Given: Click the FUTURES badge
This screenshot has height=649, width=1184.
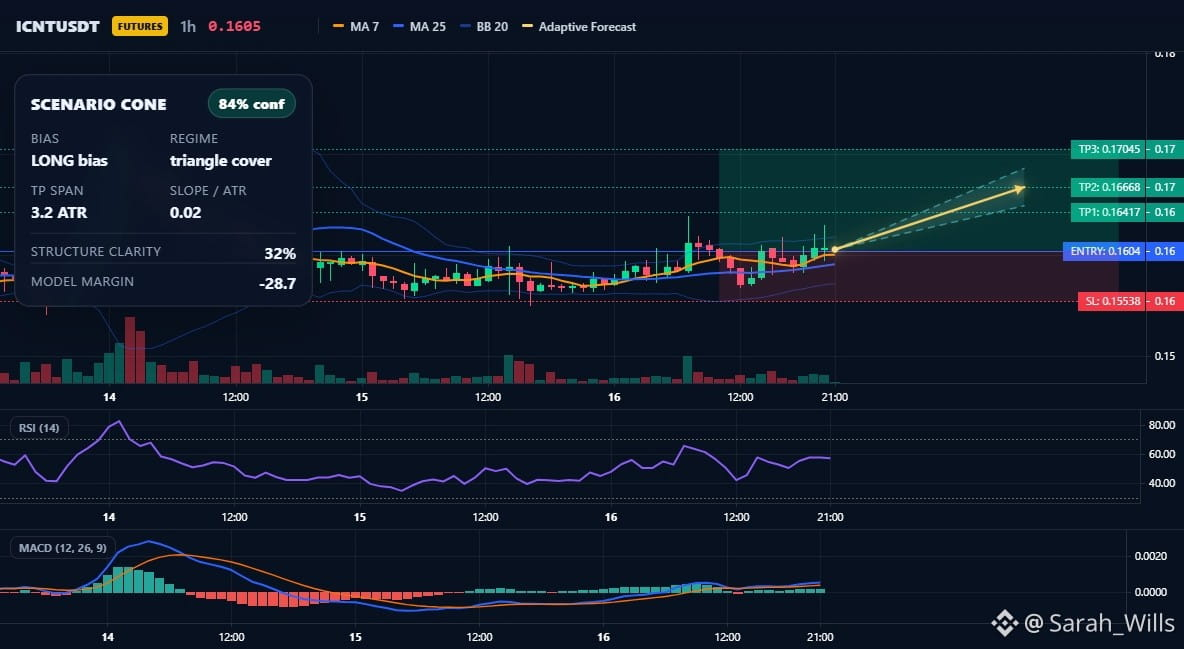Looking at the screenshot, I should point(140,26).
